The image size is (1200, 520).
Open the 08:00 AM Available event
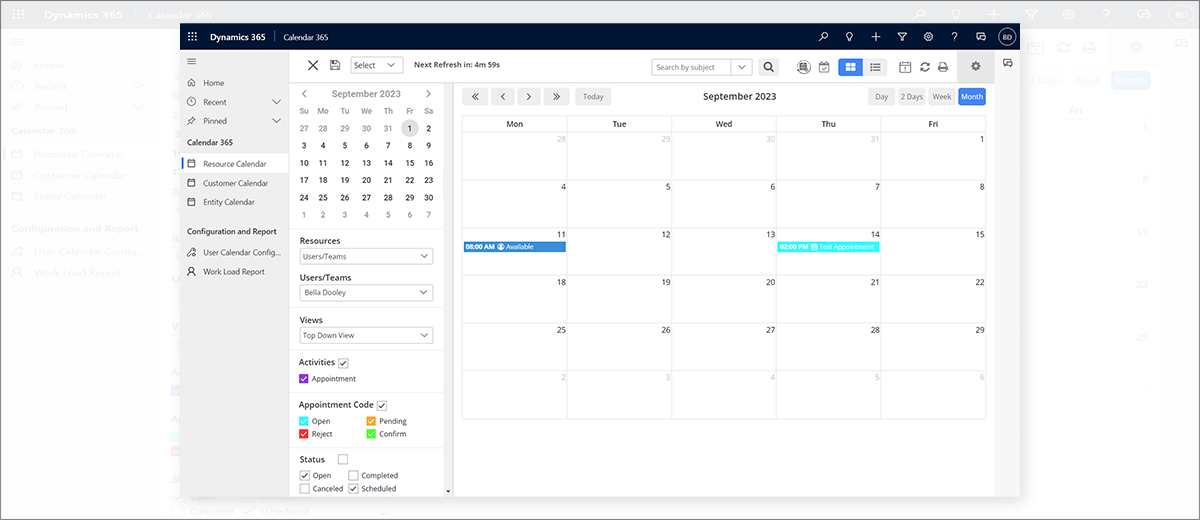click(514, 247)
